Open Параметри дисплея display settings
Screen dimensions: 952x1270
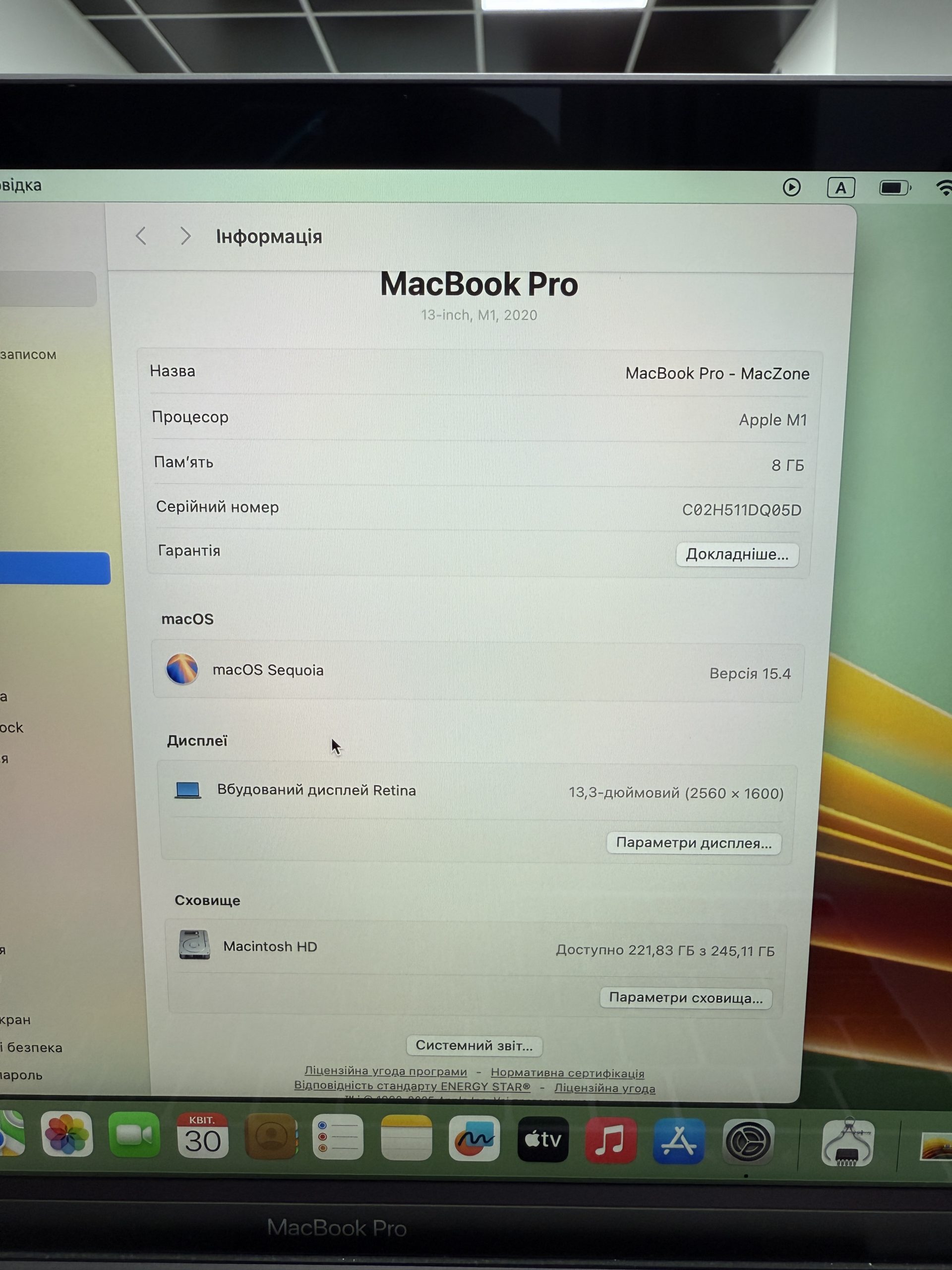(694, 843)
